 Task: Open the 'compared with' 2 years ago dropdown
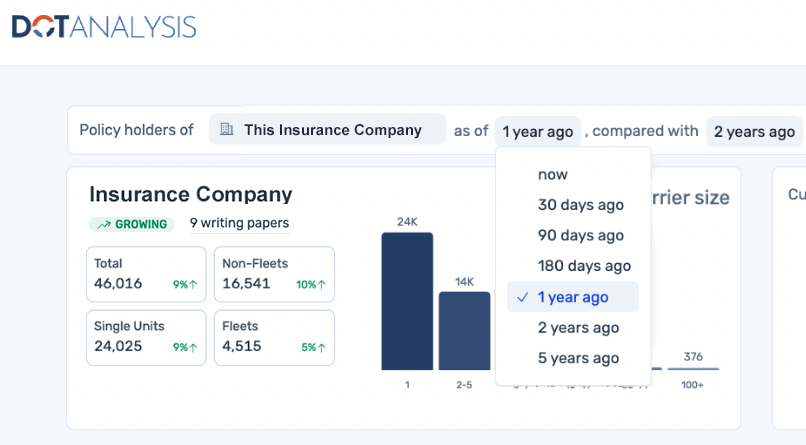click(x=753, y=131)
